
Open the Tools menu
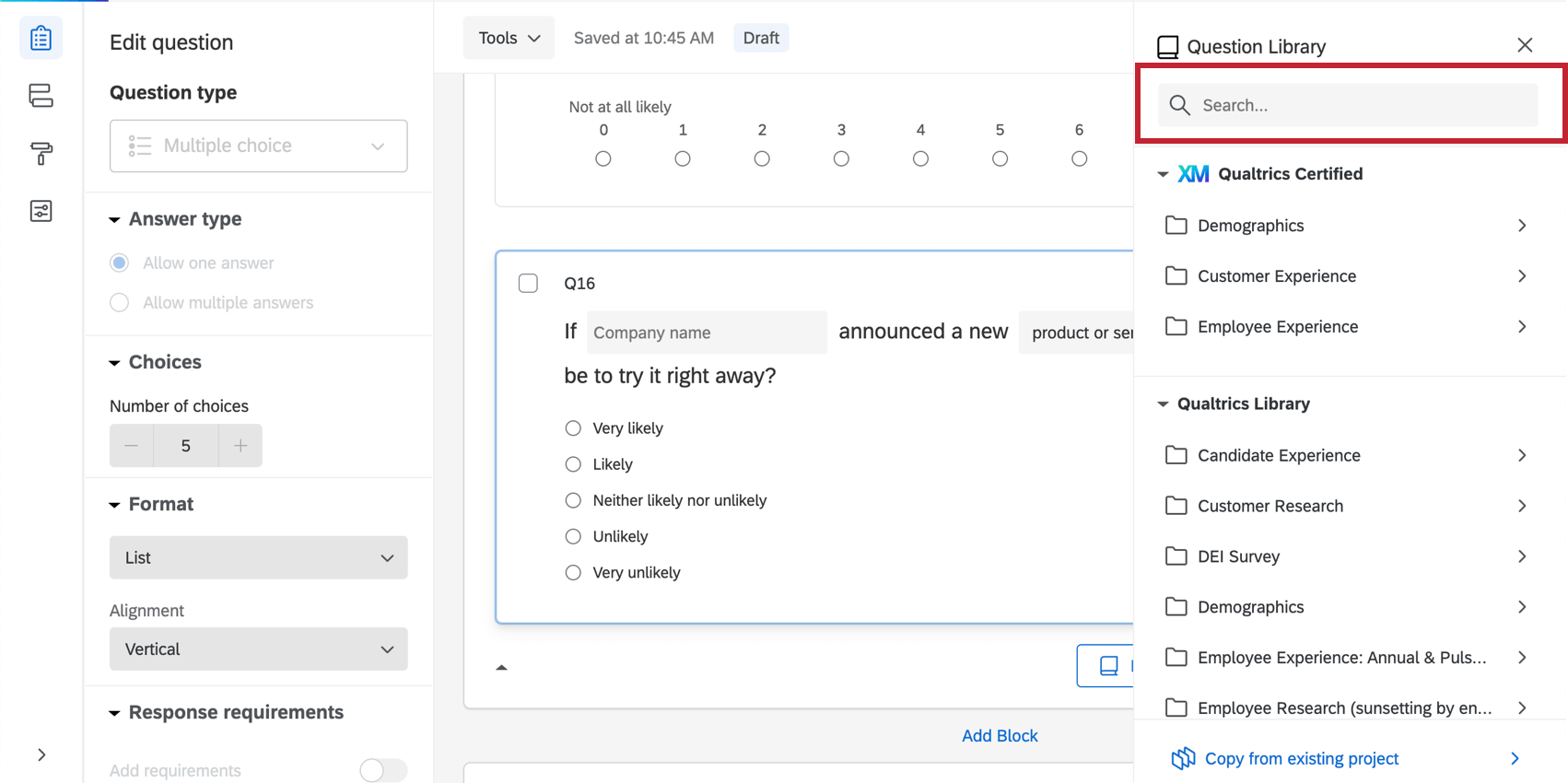(509, 38)
